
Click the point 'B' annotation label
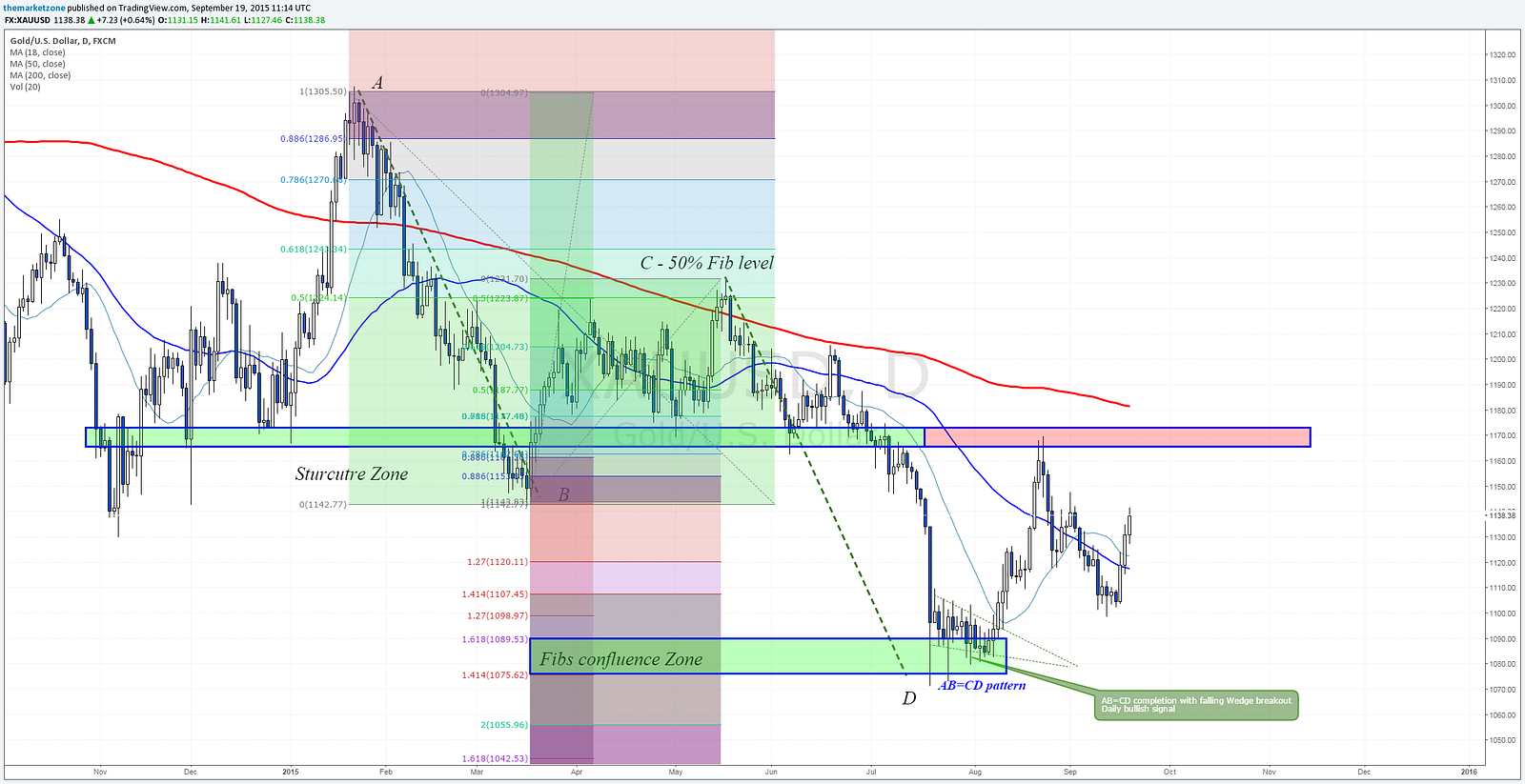pos(563,494)
